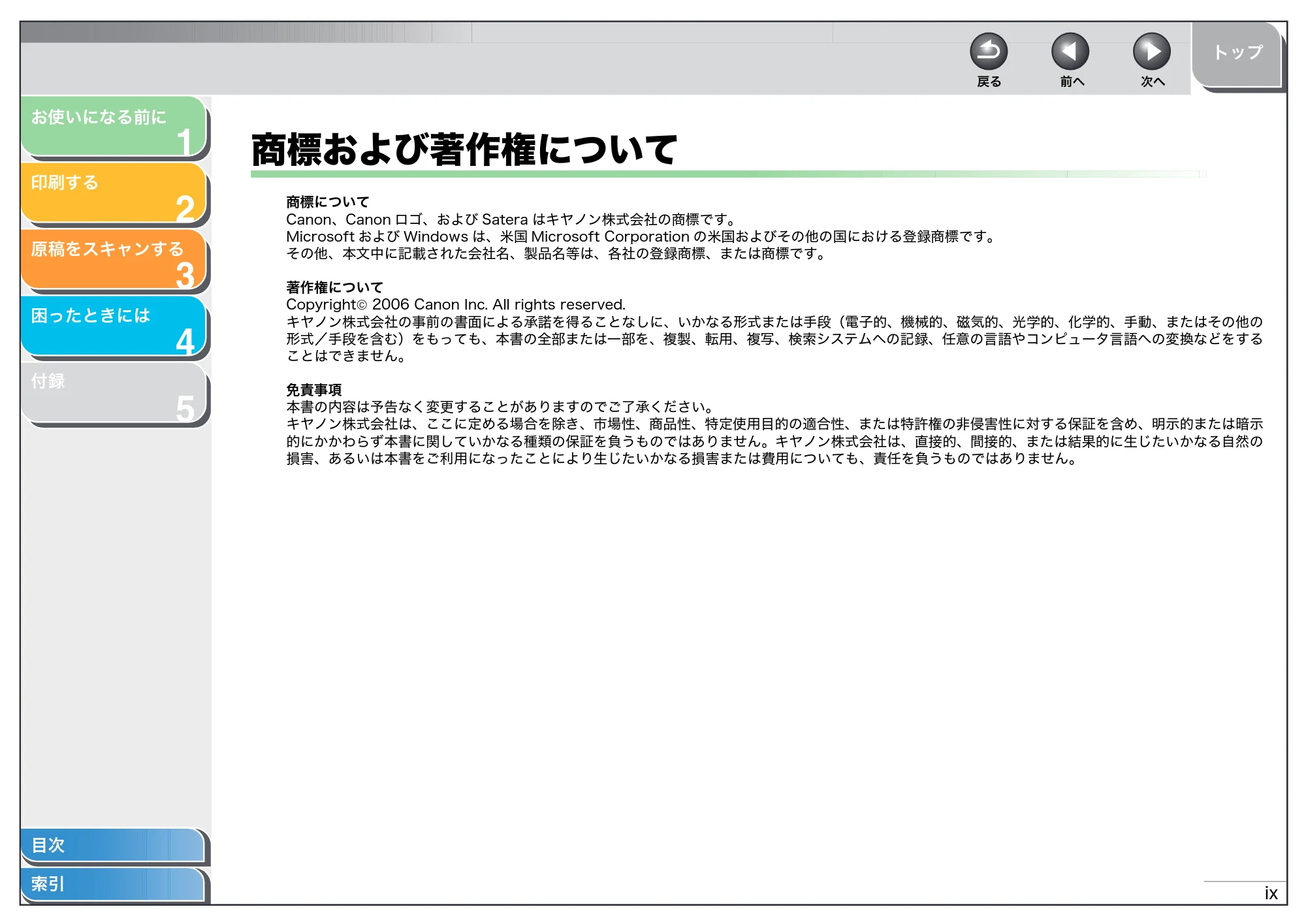1306x924 pixels.
Task: Open chapter 5 付録 tab
Action: tap(114, 392)
